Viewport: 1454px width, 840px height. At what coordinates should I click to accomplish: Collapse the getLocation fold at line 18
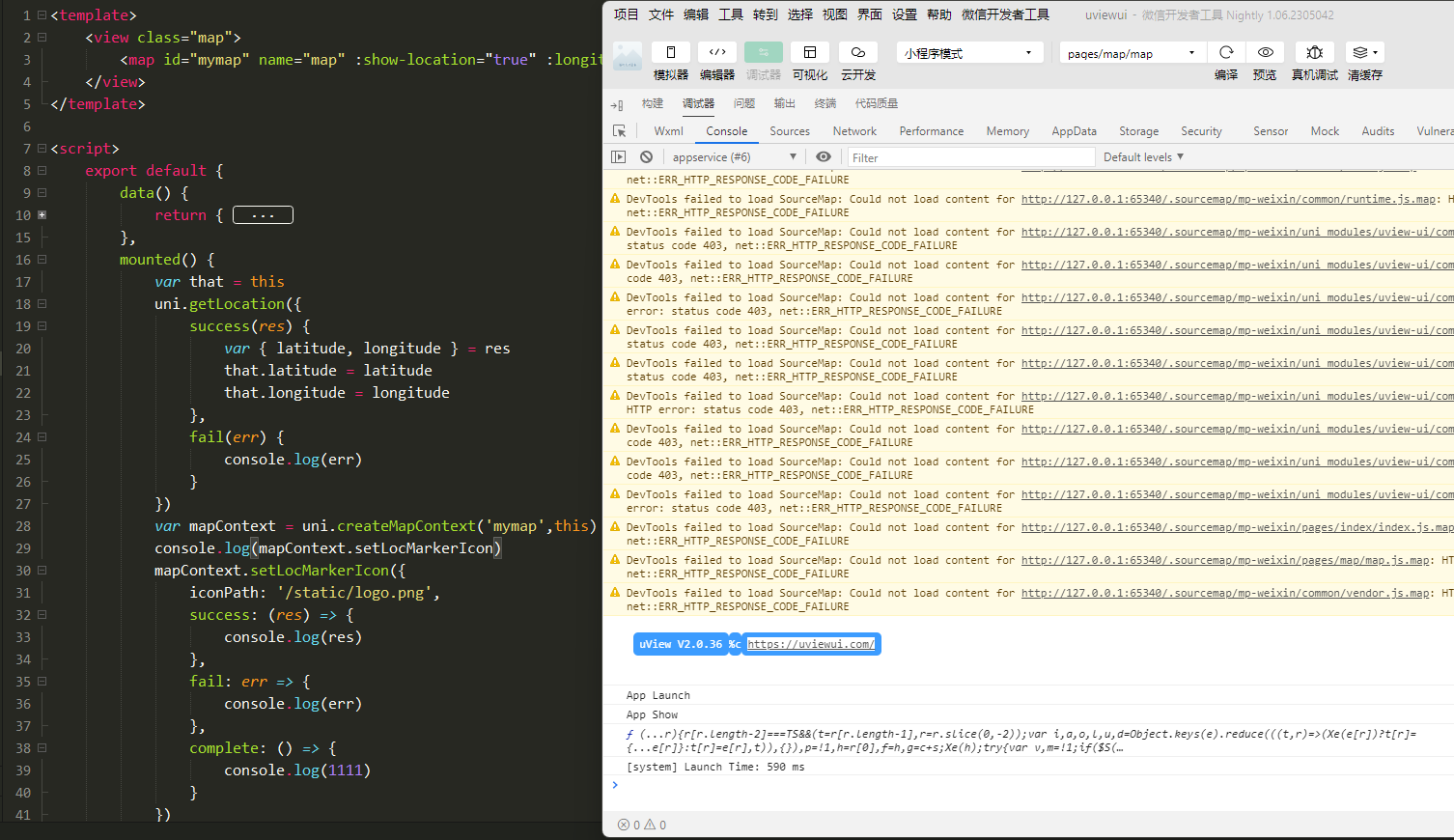coord(42,304)
